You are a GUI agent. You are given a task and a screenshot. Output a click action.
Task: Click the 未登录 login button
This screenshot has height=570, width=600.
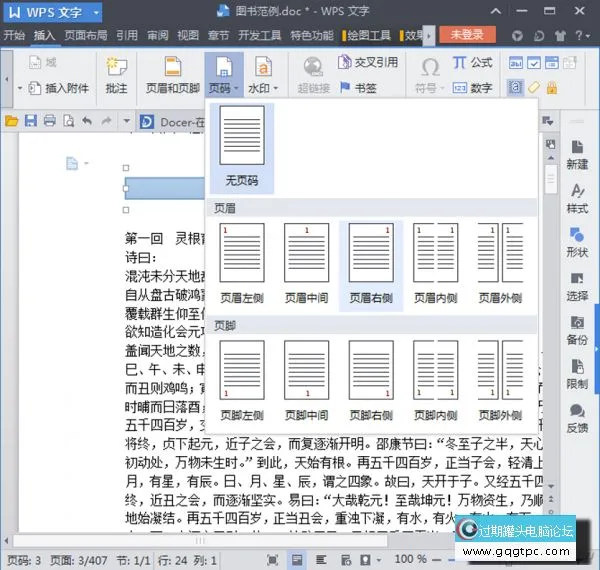pyautogui.click(x=467, y=35)
